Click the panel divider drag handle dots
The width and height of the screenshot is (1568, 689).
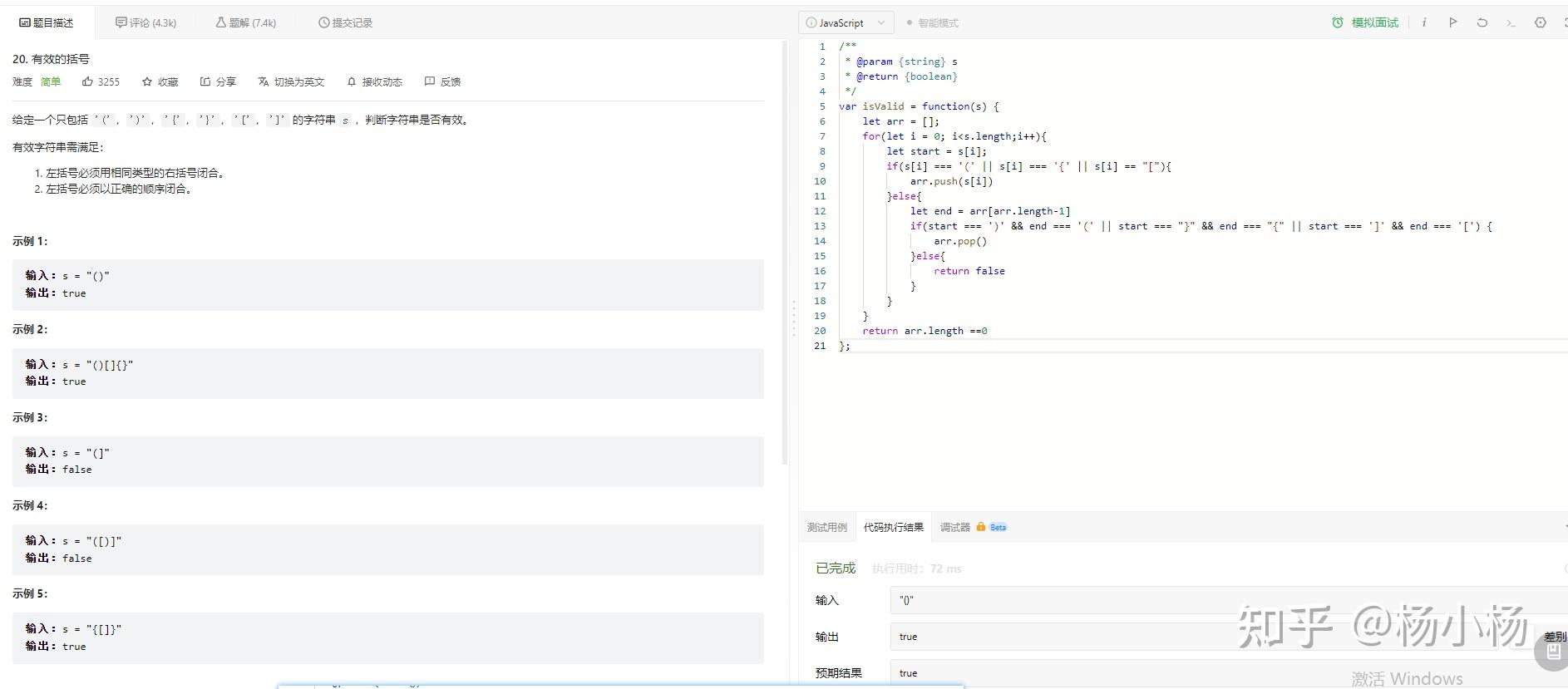(x=794, y=317)
